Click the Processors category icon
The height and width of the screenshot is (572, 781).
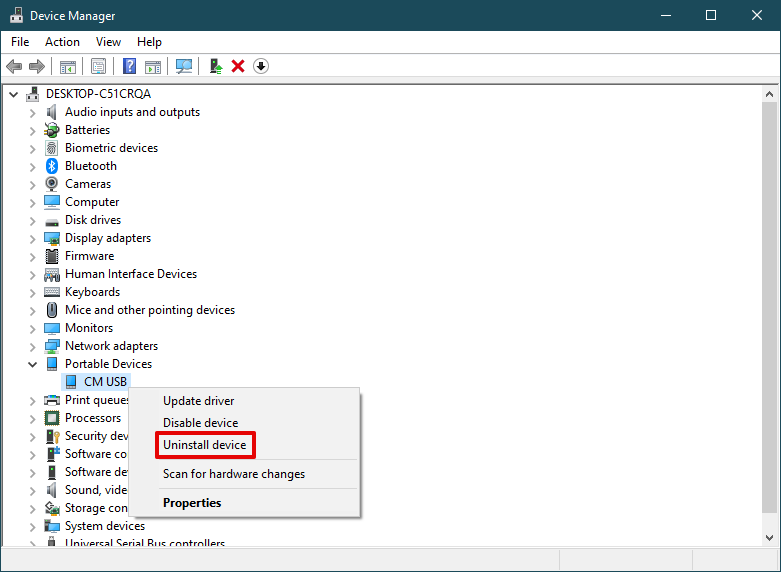pyautogui.click(x=52, y=418)
